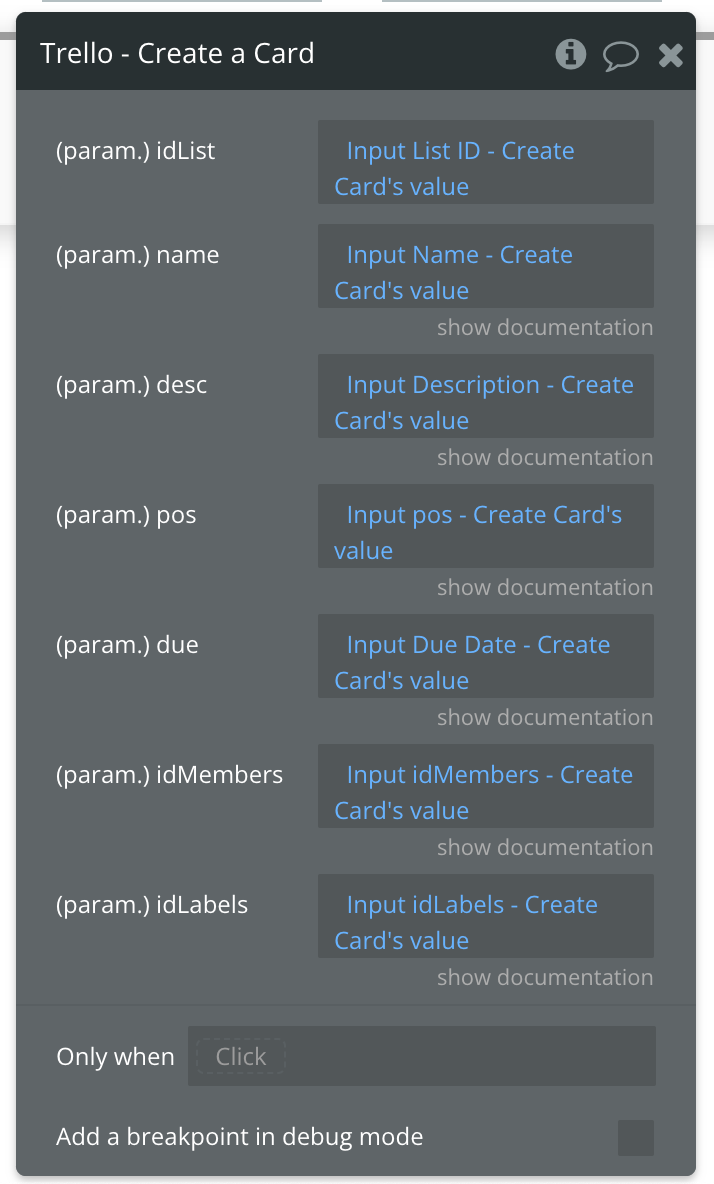
Task: Click the Trello - Create a Card title
Action: 177,54
